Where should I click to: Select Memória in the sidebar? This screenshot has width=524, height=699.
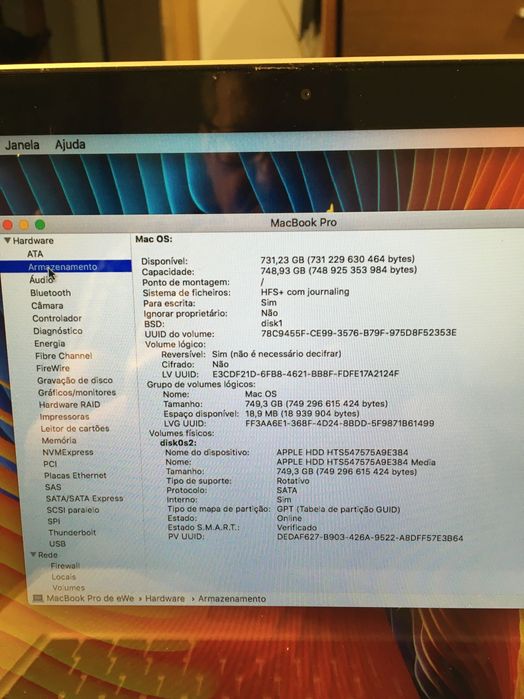pyautogui.click(x=59, y=440)
